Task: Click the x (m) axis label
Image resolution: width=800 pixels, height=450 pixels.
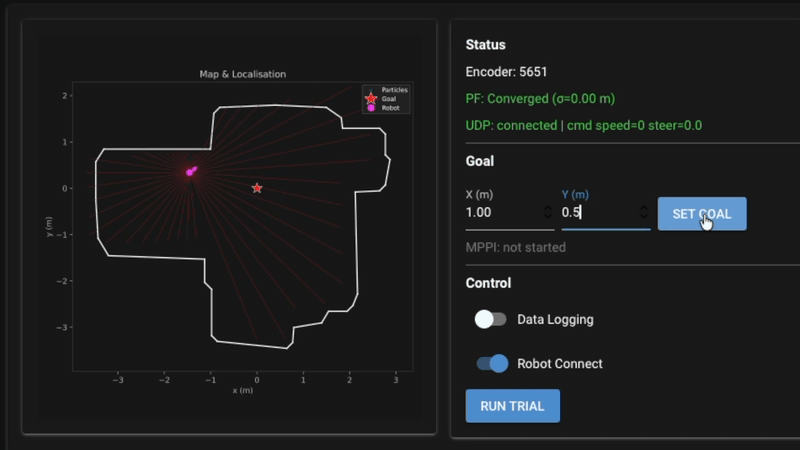Action: point(242,390)
